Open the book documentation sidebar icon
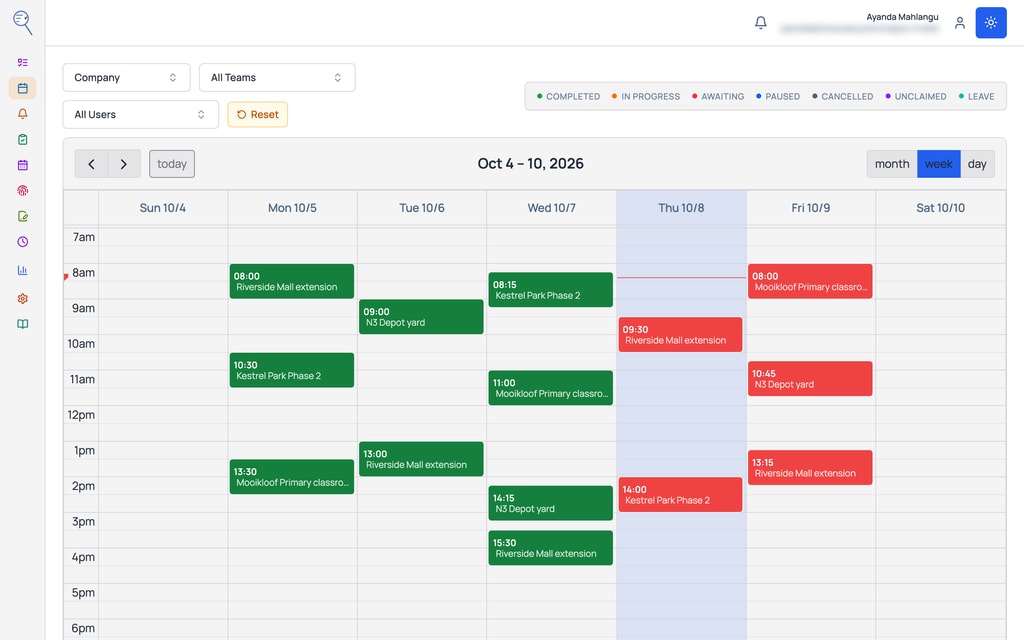 click(x=22, y=324)
